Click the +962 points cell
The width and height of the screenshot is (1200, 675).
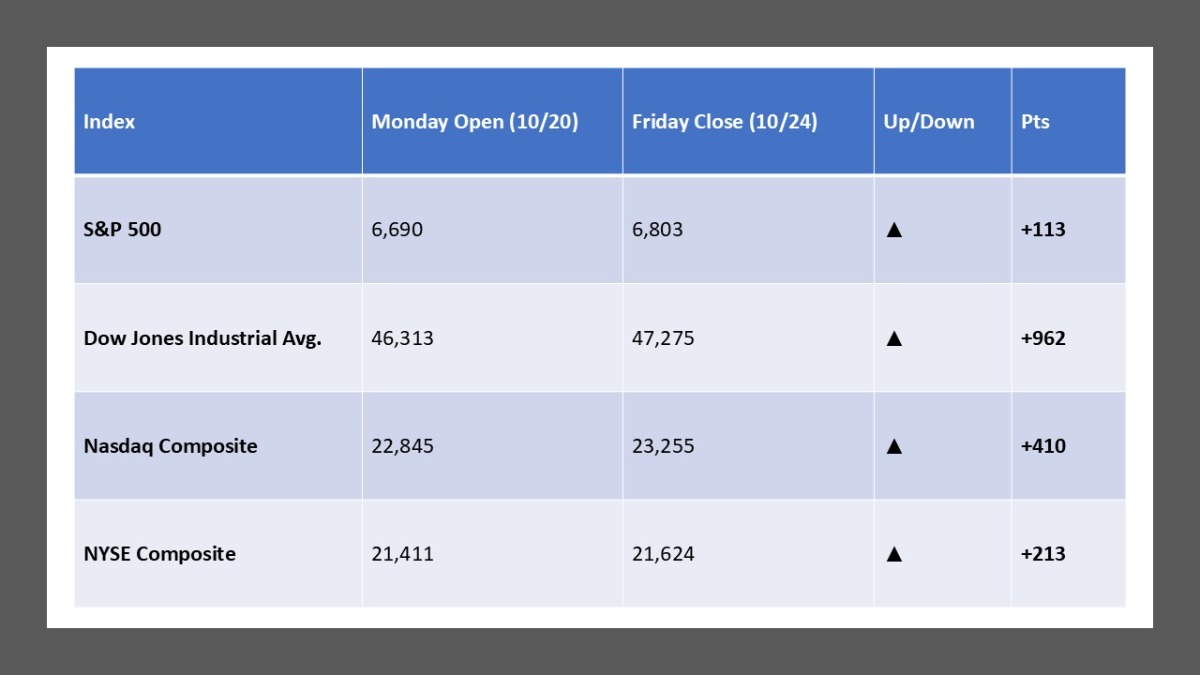point(1043,338)
